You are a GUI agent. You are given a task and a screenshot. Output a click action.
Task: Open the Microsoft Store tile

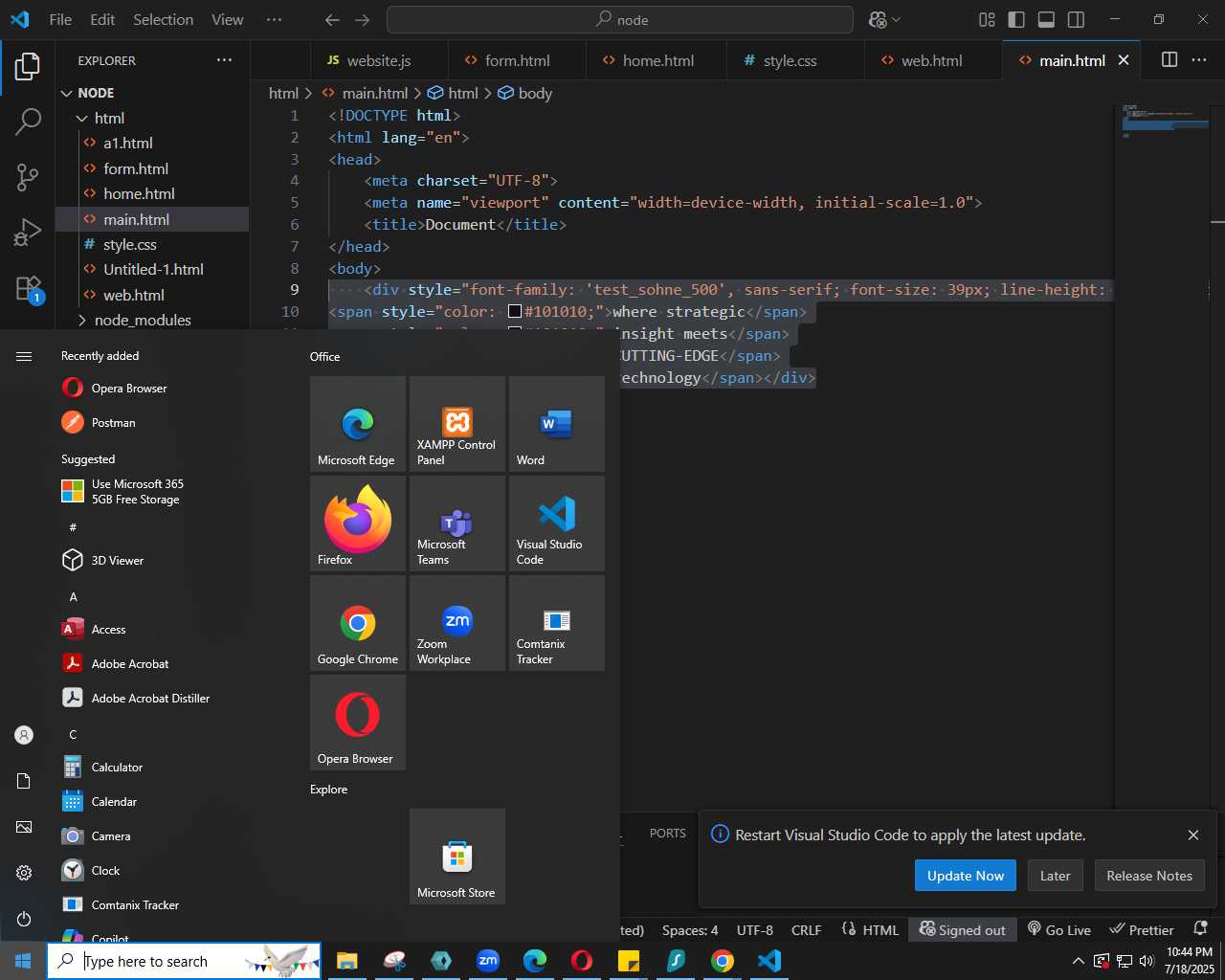(457, 857)
